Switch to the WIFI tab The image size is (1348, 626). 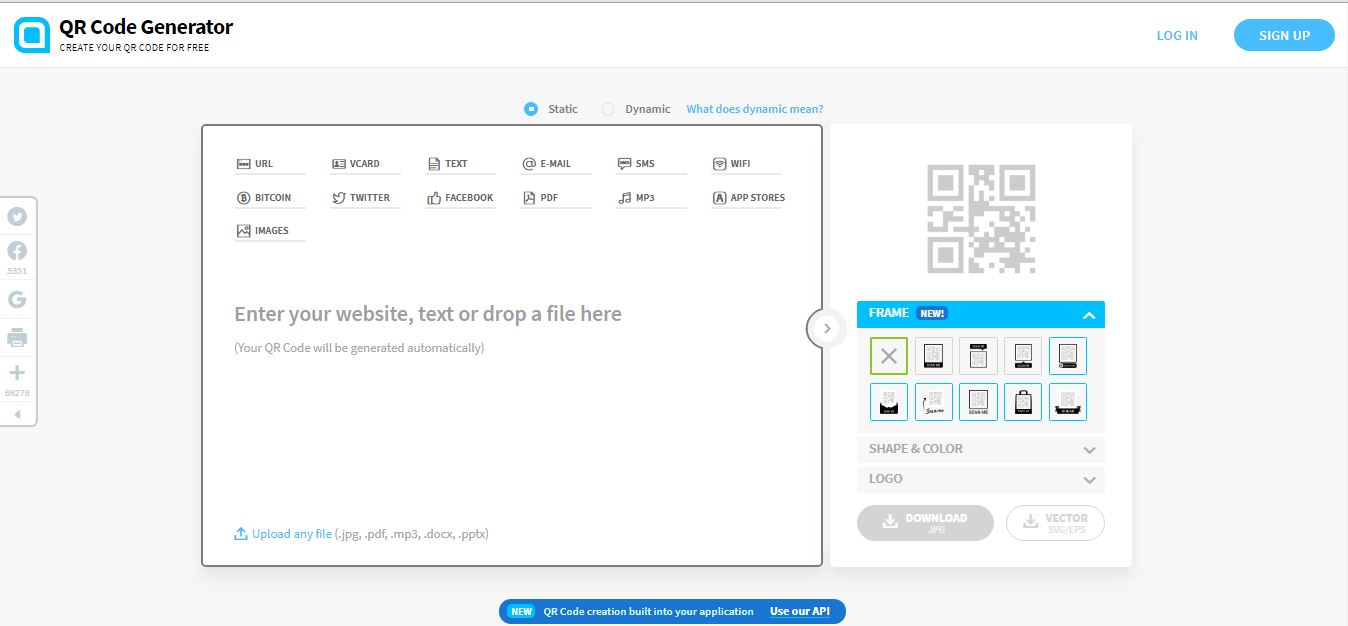click(746, 164)
